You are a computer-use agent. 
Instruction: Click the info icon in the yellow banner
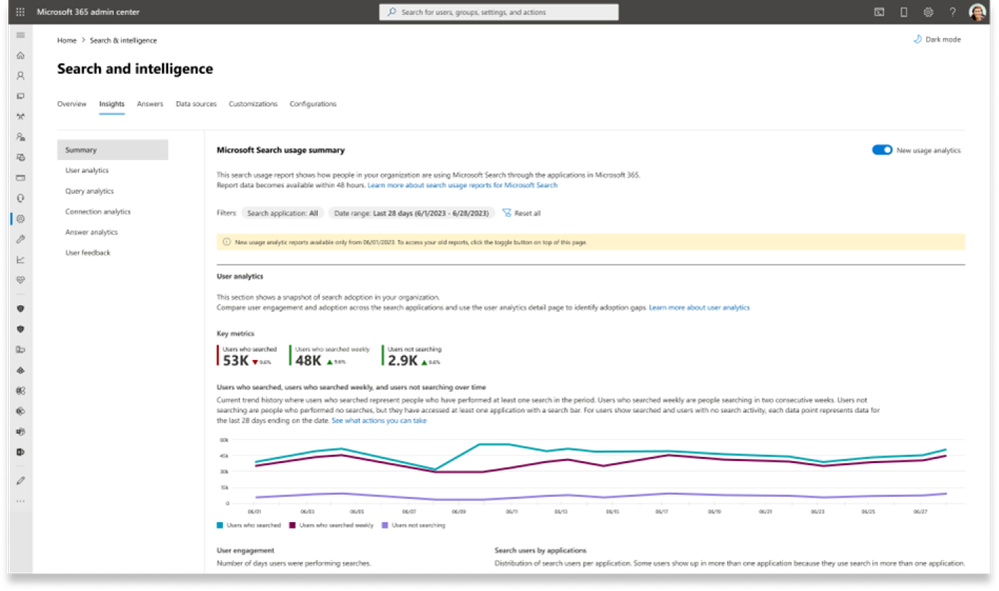226,242
